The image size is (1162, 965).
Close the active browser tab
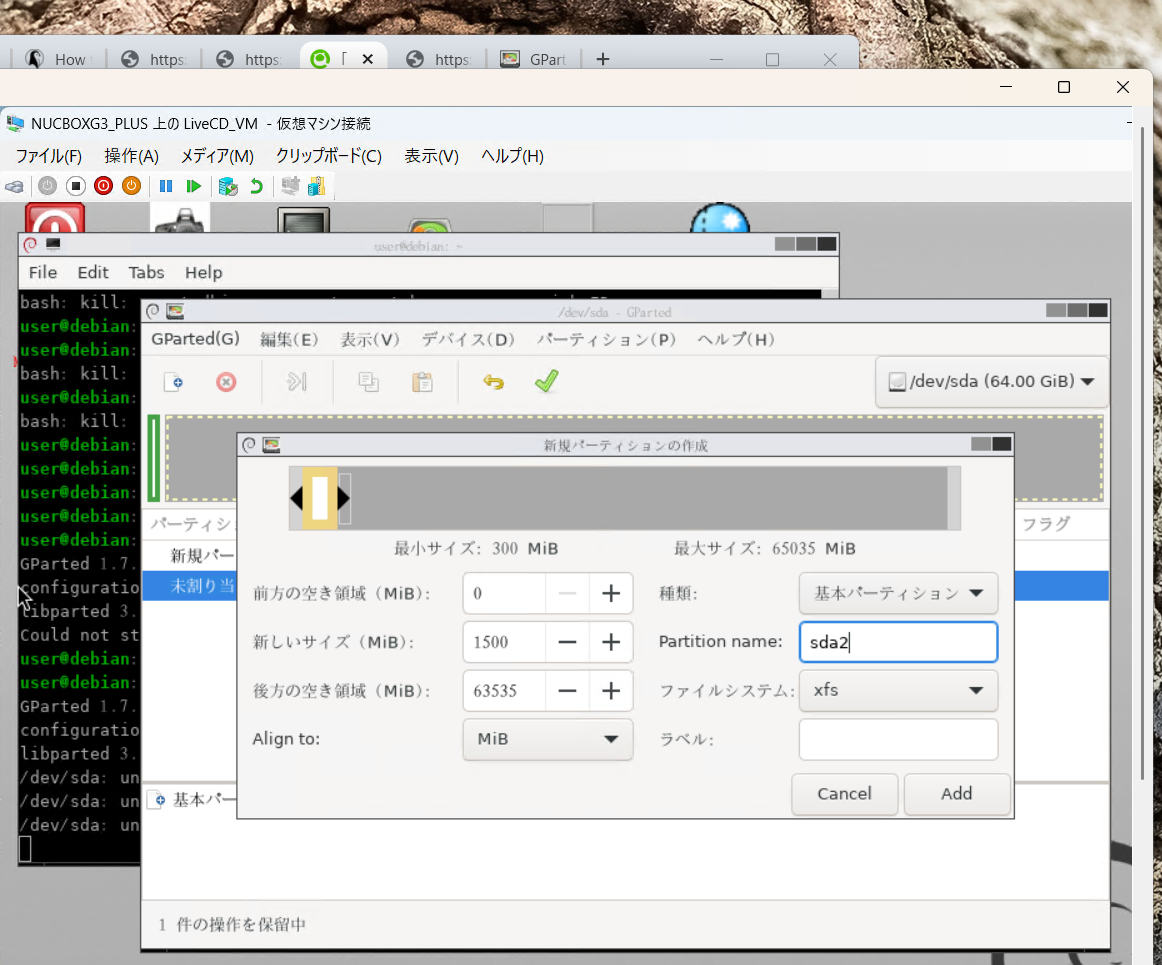click(368, 59)
